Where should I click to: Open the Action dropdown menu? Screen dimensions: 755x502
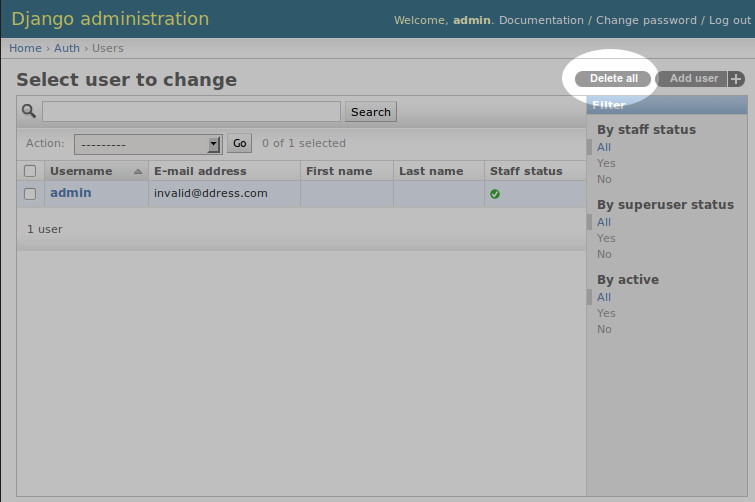coord(148,144)
